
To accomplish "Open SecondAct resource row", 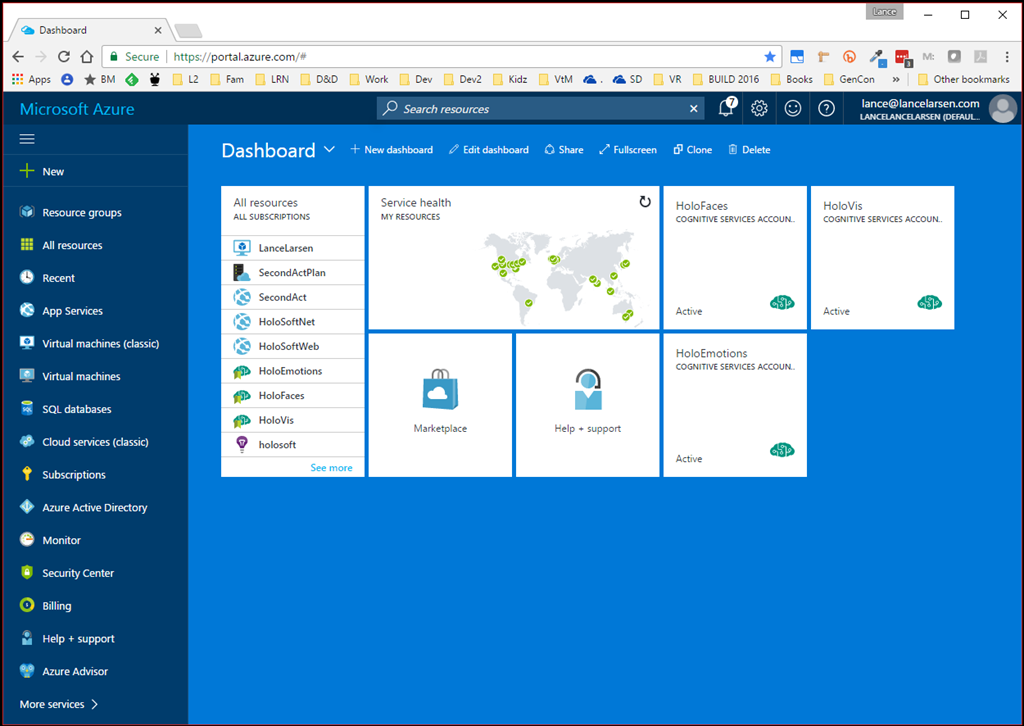I will click(293, 297).
